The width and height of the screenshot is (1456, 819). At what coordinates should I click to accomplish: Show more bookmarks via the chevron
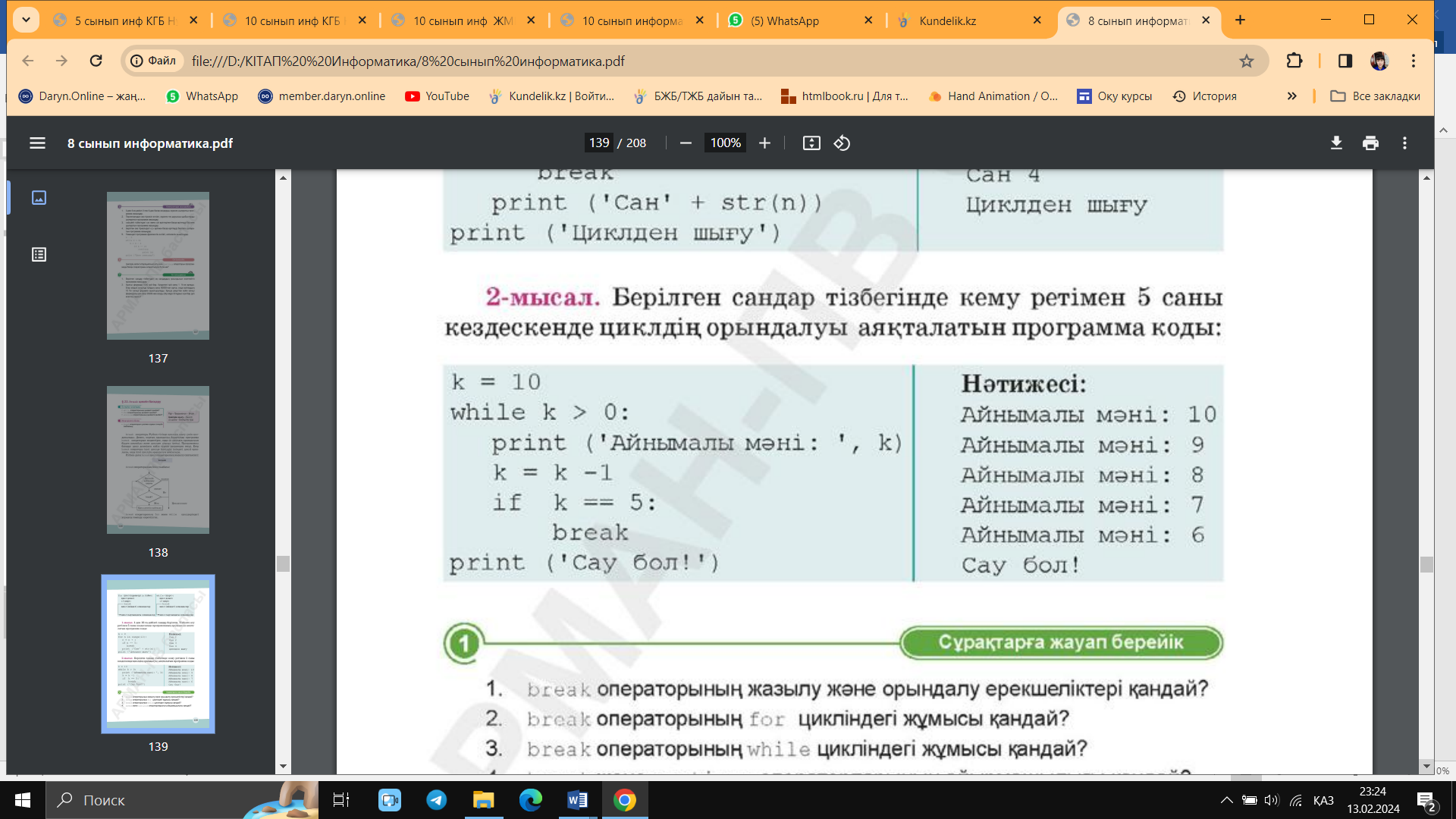[x=1292, y=96]
